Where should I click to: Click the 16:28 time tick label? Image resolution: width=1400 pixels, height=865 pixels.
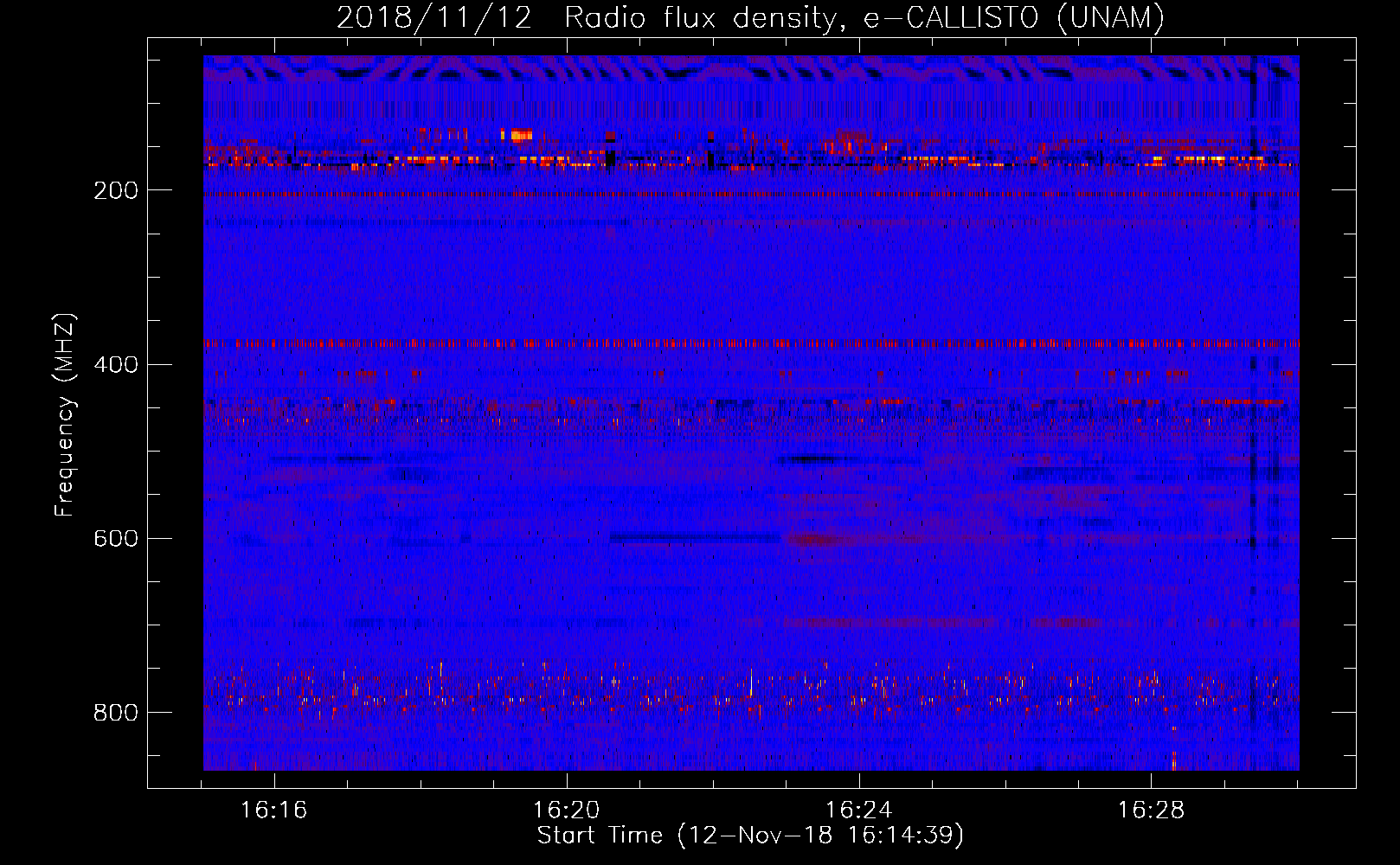pos(1151,811)
